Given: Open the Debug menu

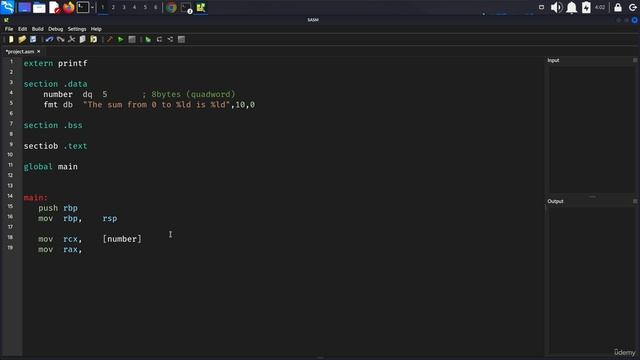Looking at the screenshot, I should [56, 29].
